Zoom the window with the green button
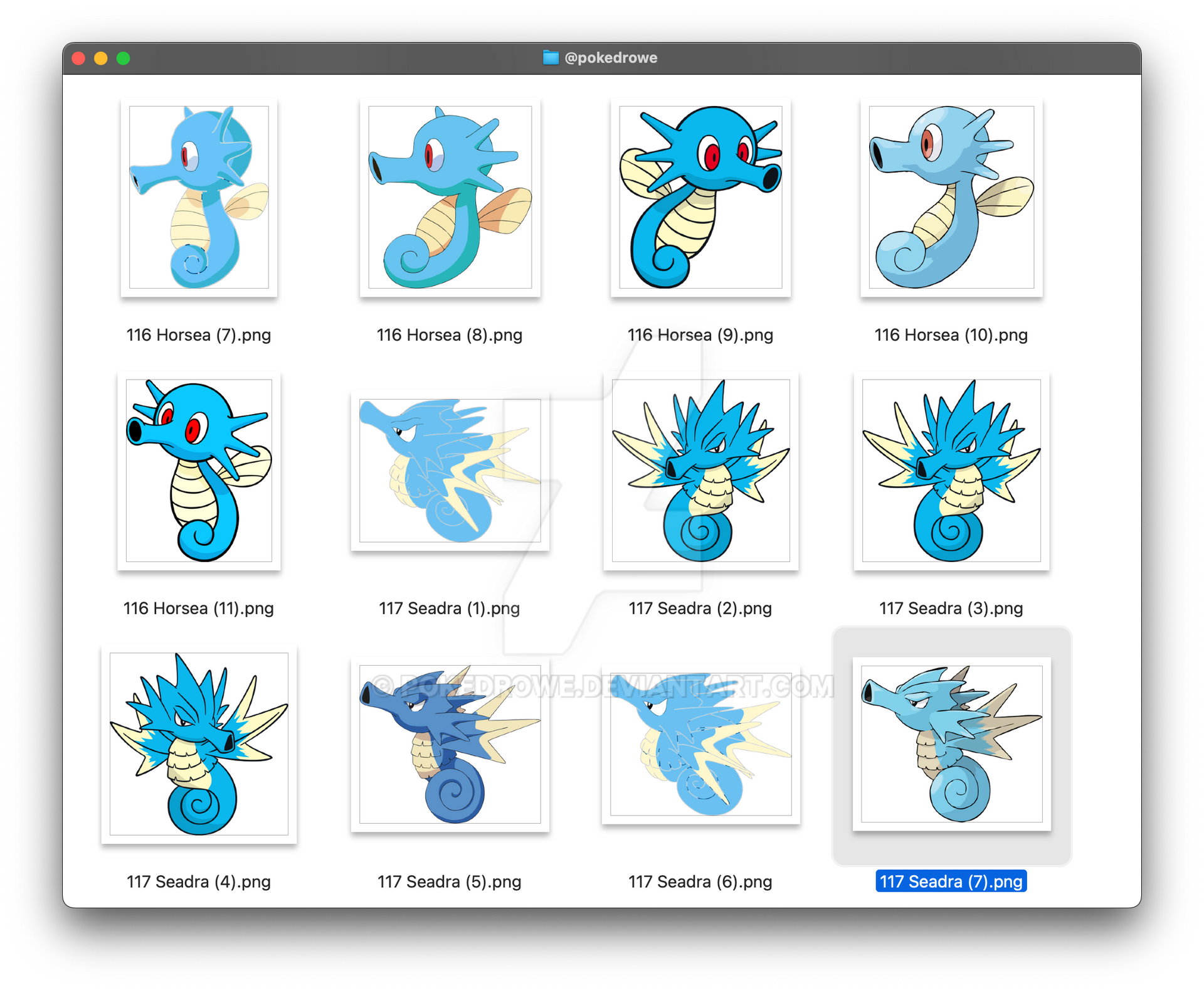Image resolution: width=1204 pixels, height=990 pixels. pos(124,58)
